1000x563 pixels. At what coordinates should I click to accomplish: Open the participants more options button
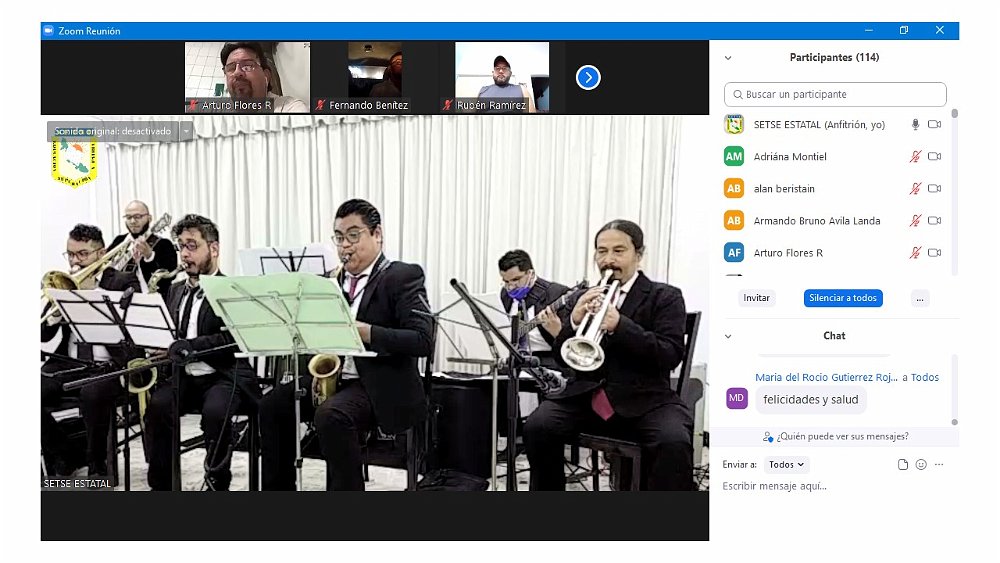point(920,298)
